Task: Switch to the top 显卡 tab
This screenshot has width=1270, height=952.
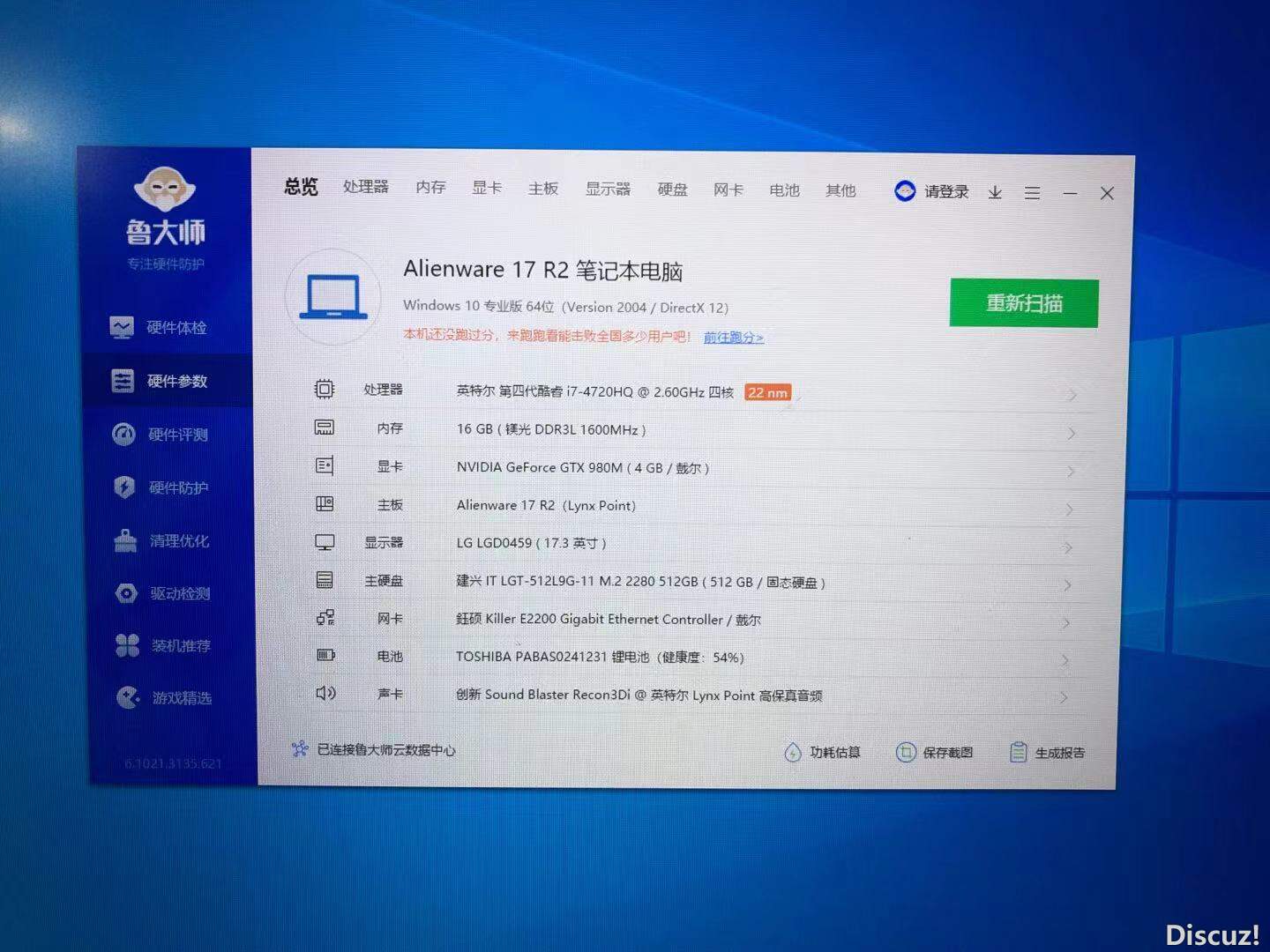Action: [x=487, y=188]
